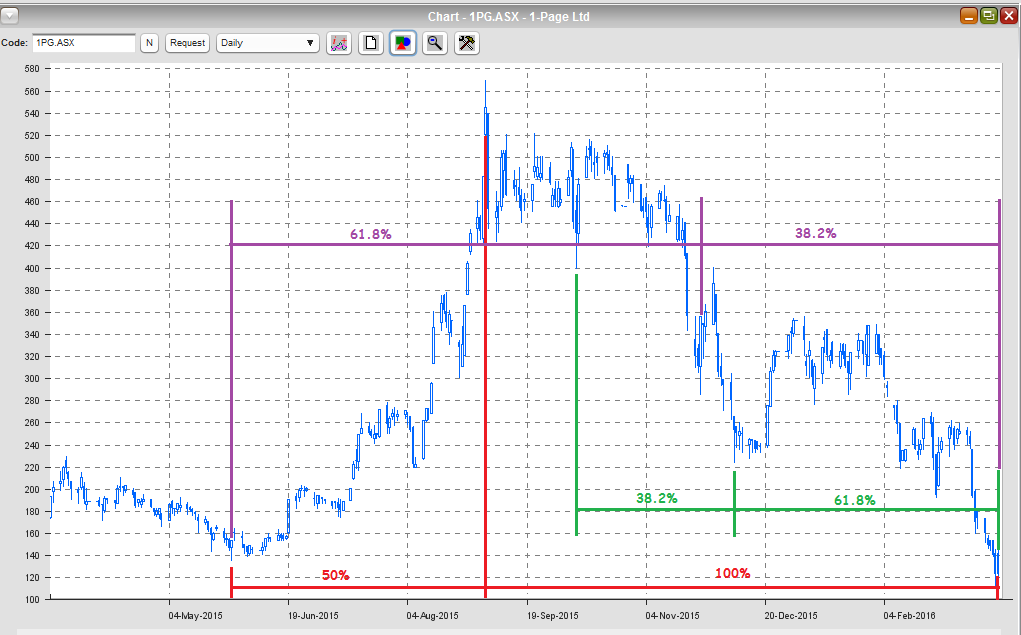Click the purple 38.2% retracement label

[x=815, y=233]
